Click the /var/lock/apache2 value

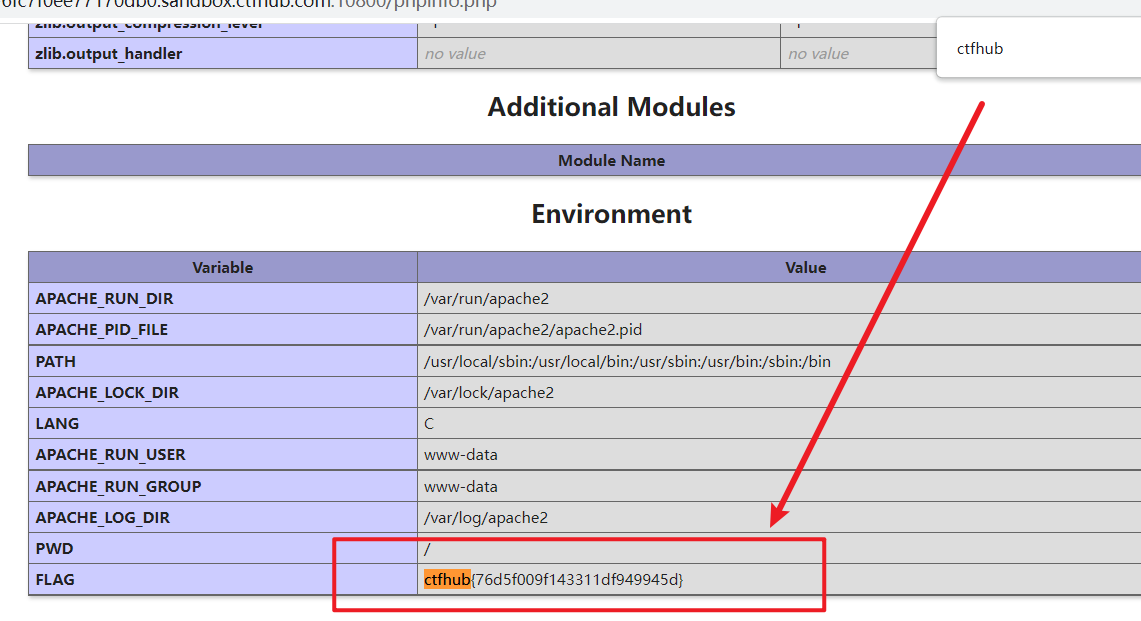[489, 392]
